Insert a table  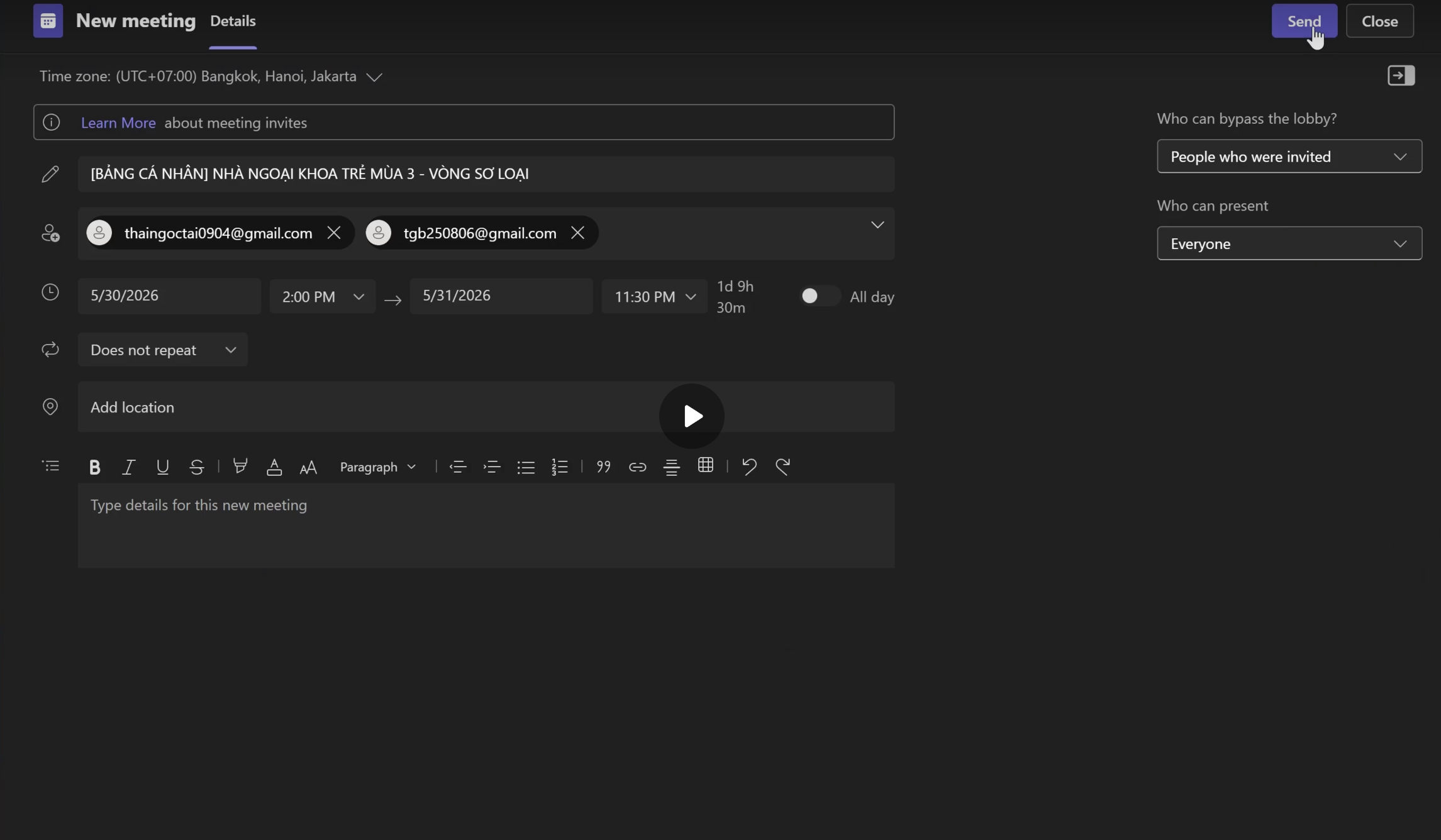705,465
